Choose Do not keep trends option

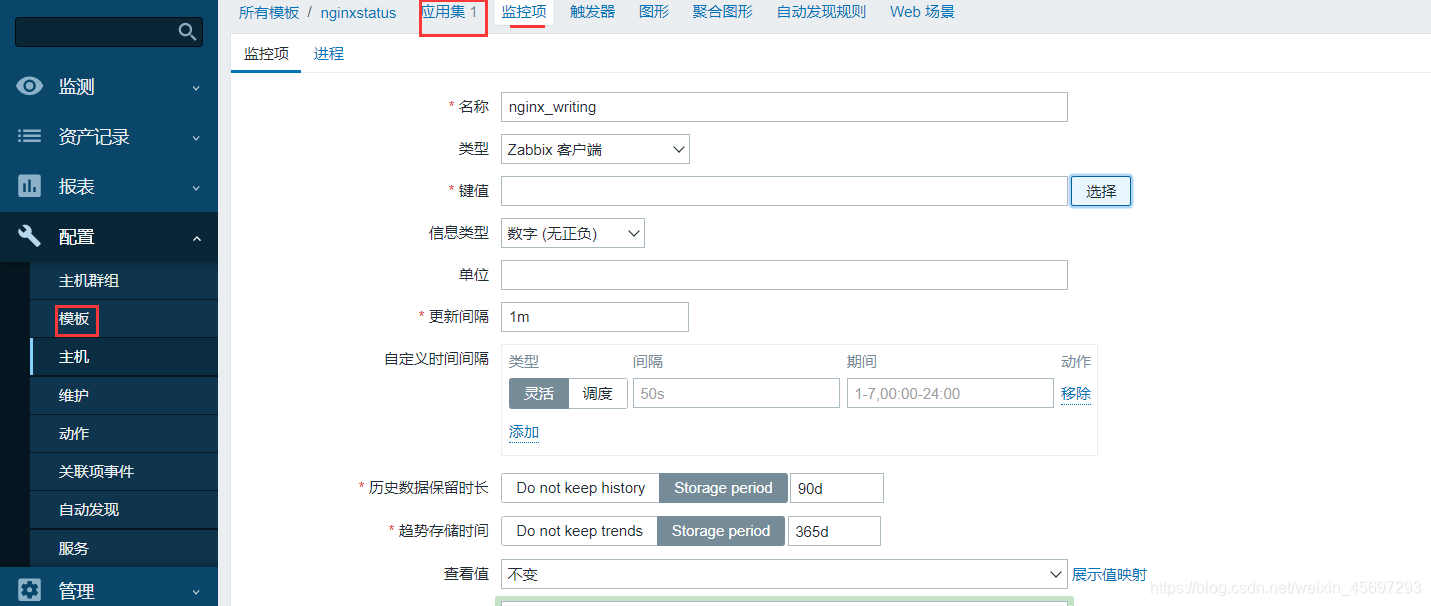(x=579, y=531)
